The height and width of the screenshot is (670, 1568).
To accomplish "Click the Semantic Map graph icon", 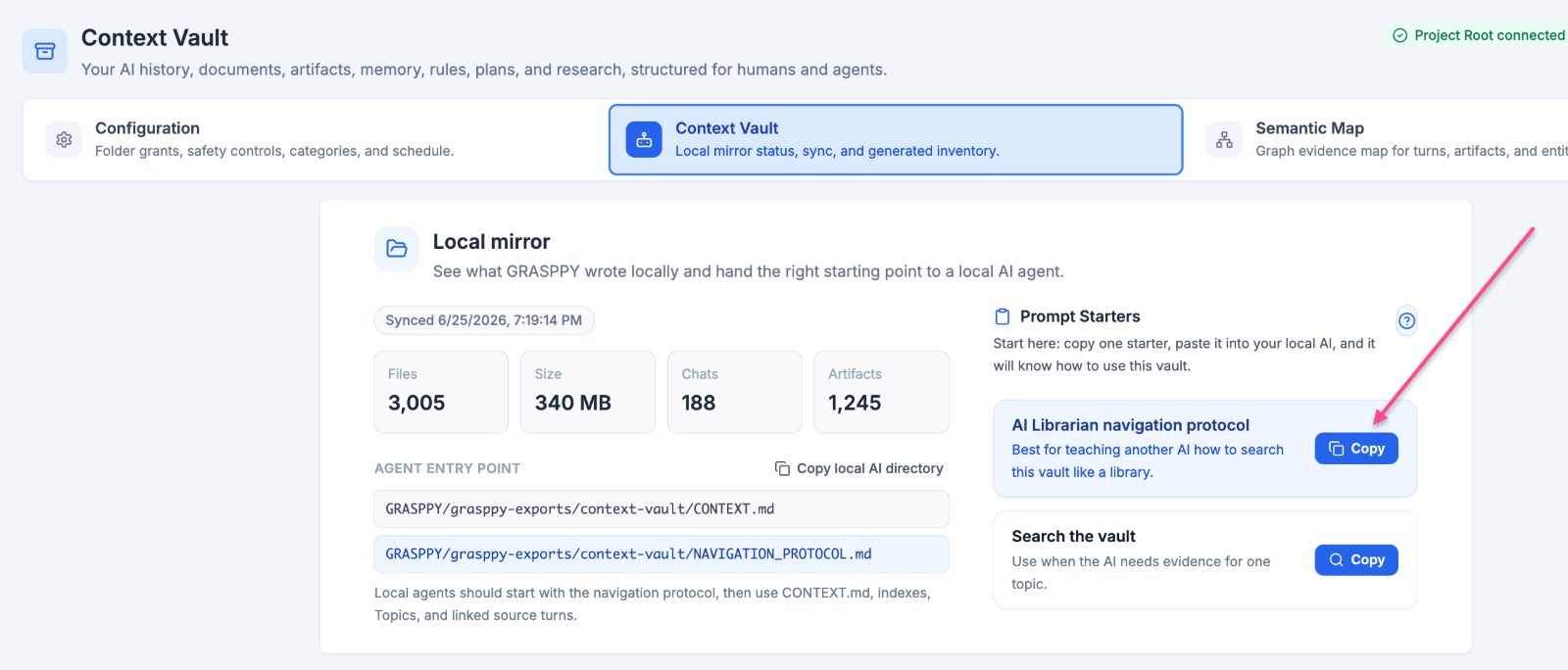I will pos(1224,140).
